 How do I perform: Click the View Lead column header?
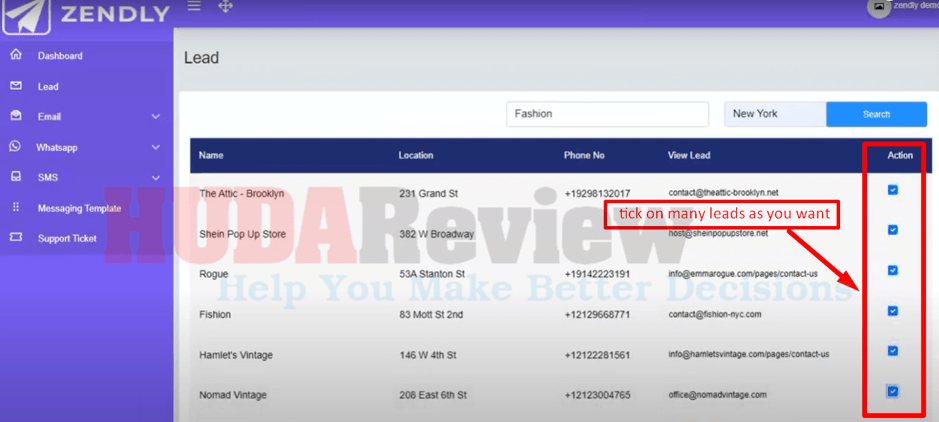pyautogui.click(x=689, y=155)
